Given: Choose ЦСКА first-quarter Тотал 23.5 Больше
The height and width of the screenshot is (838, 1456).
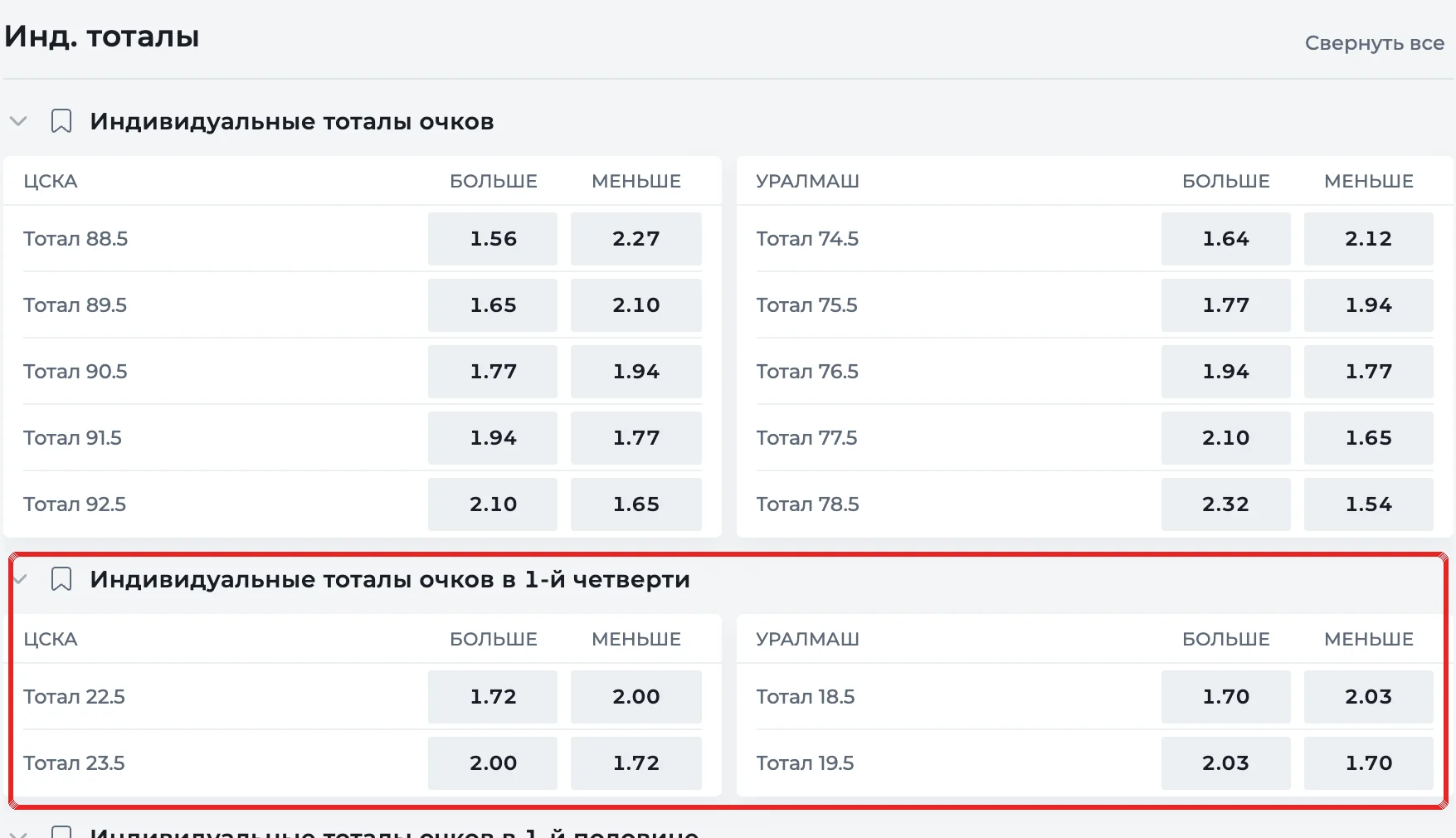Looking at the screenshot, I should (493, 763).
